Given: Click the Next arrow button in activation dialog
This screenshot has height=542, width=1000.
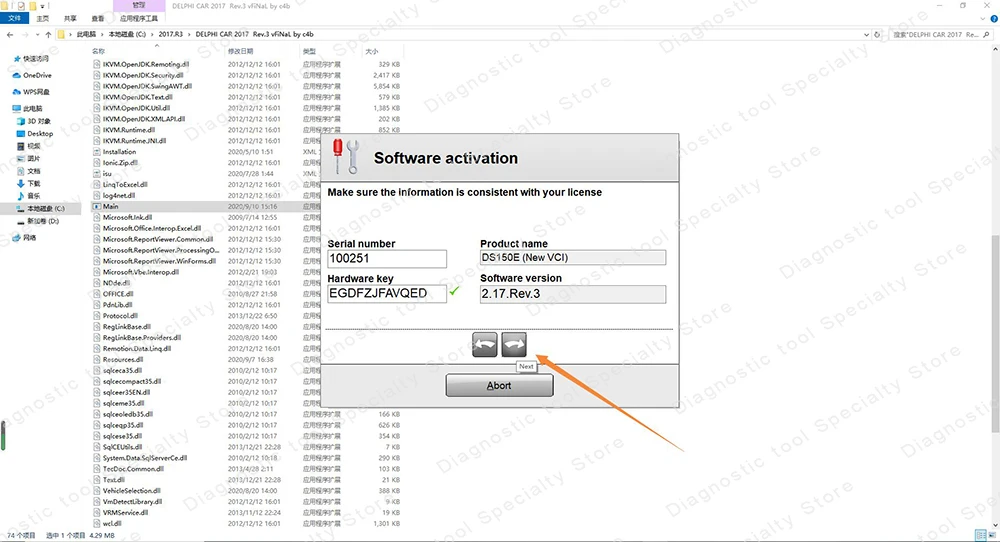Looking at the screenshot, I should 514,345.
